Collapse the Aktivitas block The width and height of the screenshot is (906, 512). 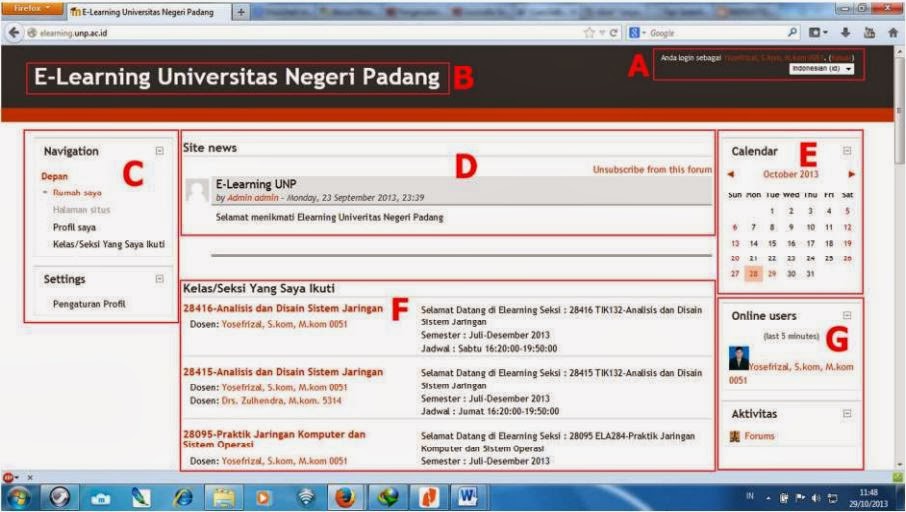(x=846, y=414)
